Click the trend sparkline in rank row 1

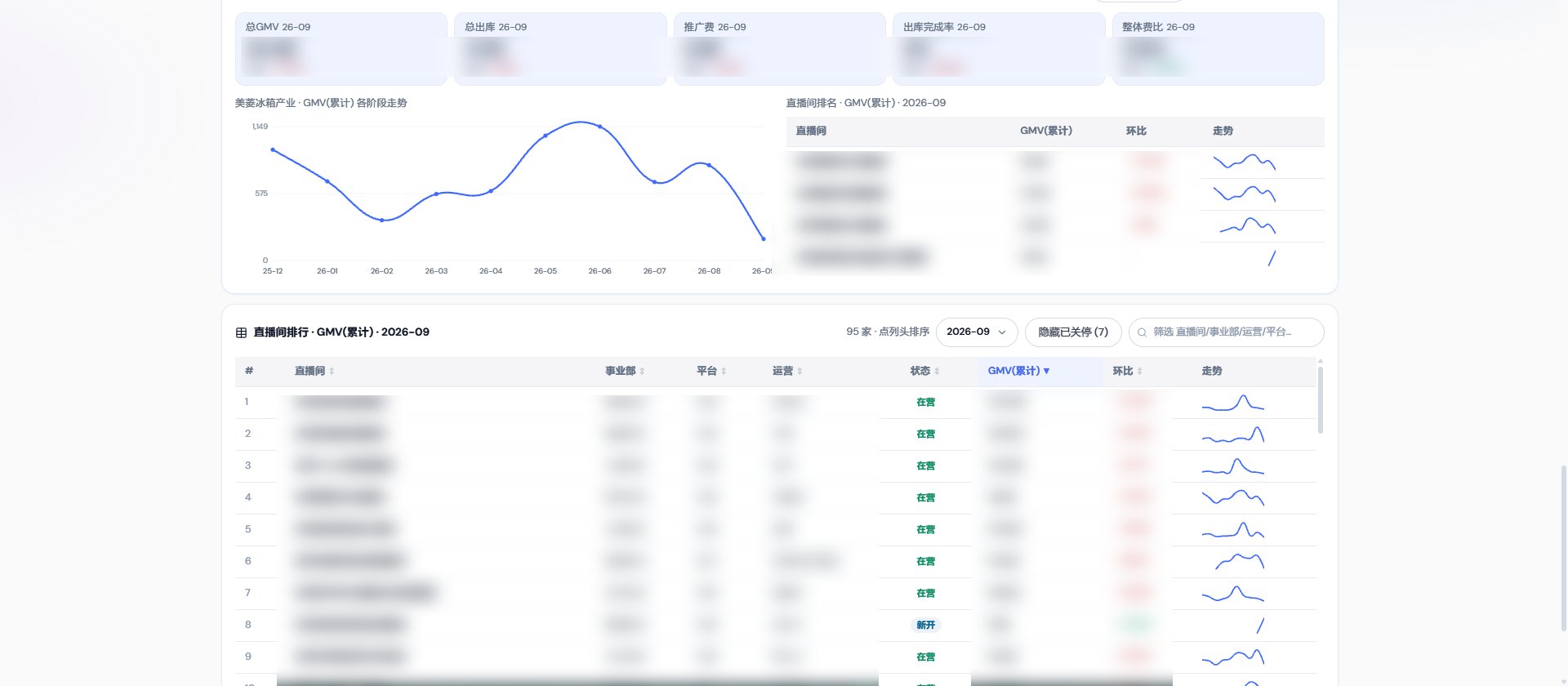tap(1233, 403)
